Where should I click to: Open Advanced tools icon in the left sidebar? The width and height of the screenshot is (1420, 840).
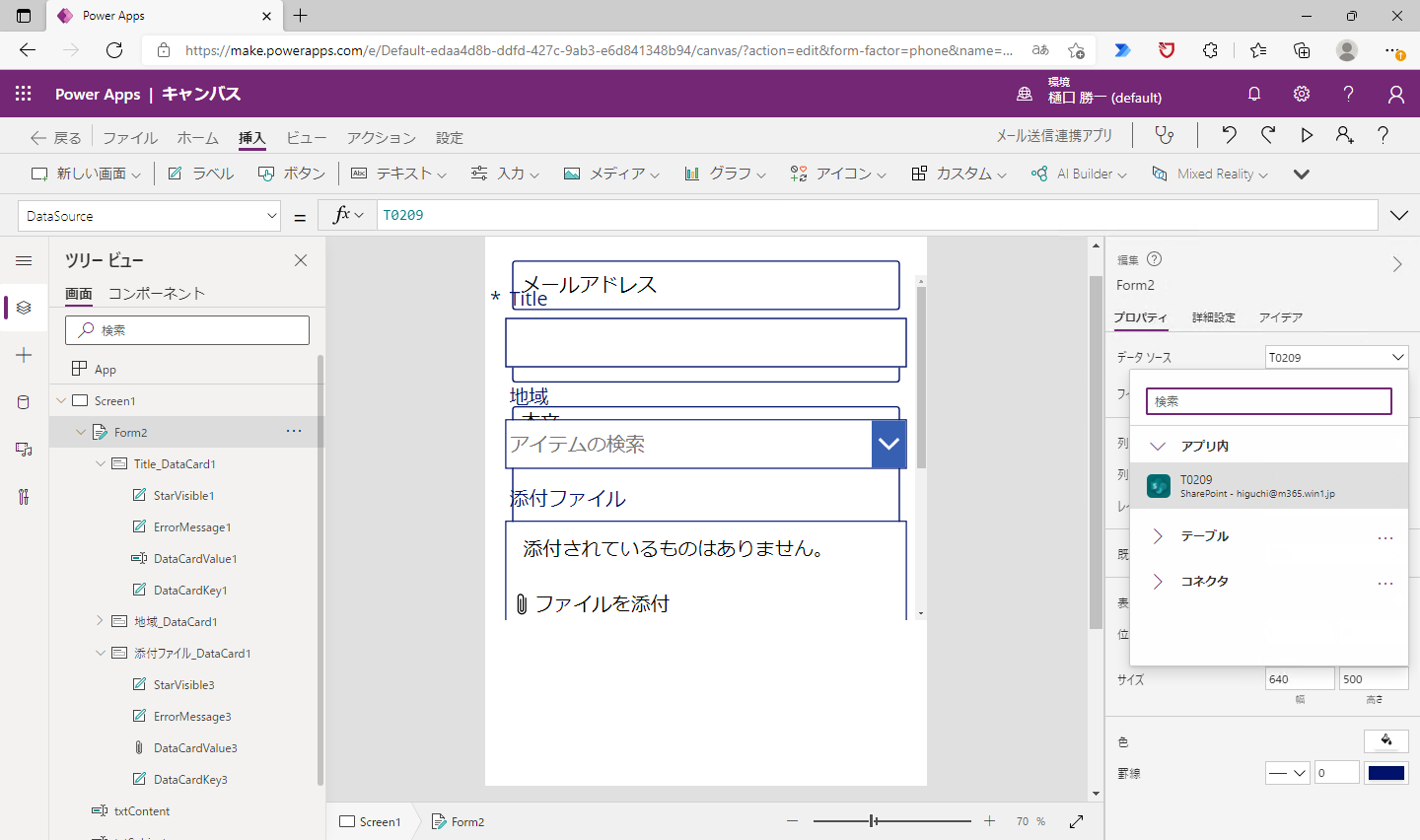click(x=24, y=497)
